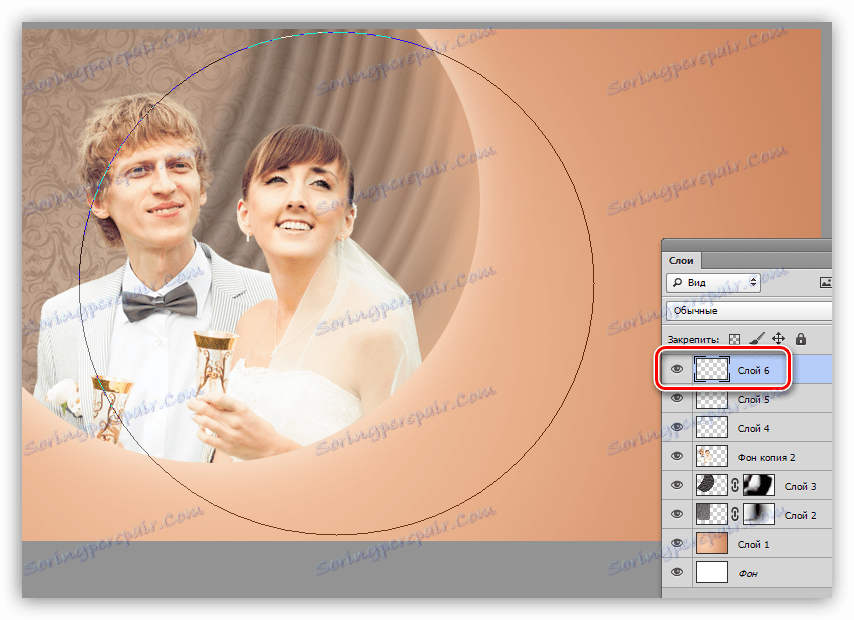Screen dimensions: 854x620
Task: Select Слой 1 gradient layer thumbnail
Action: coord(711,544)
